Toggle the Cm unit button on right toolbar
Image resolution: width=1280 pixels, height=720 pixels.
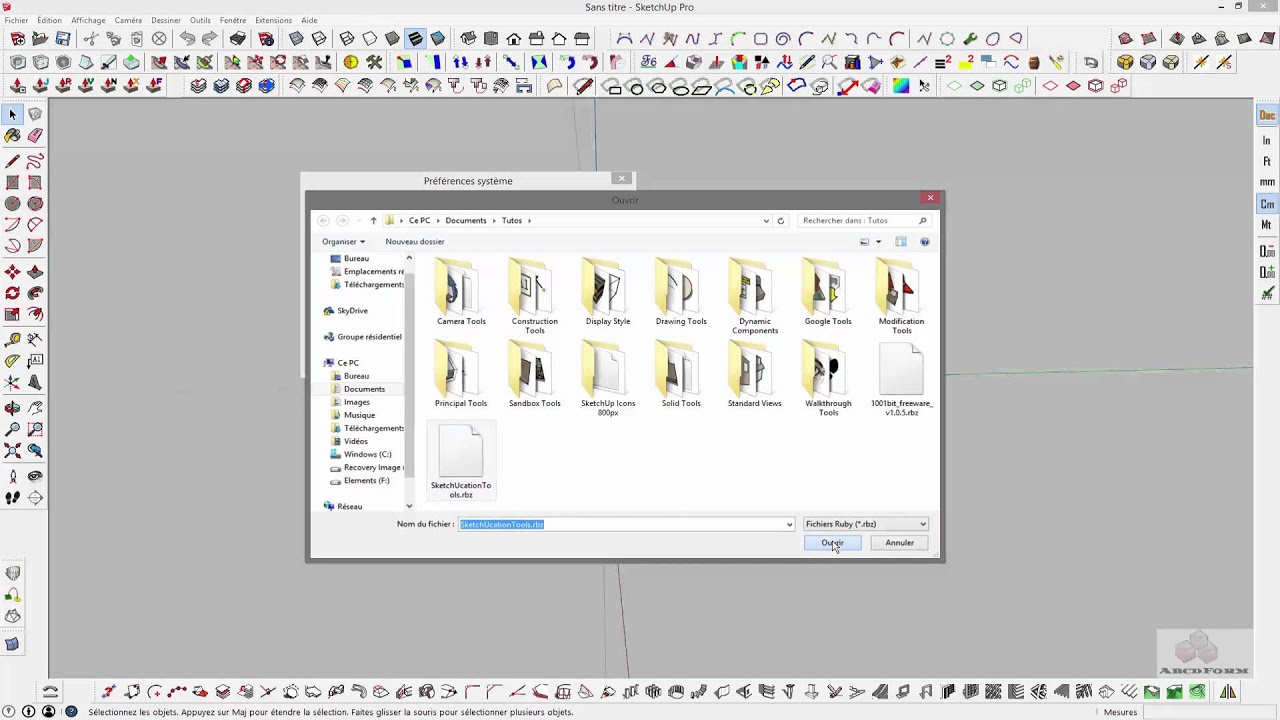pyautogui.click(x=1267, y=204)
